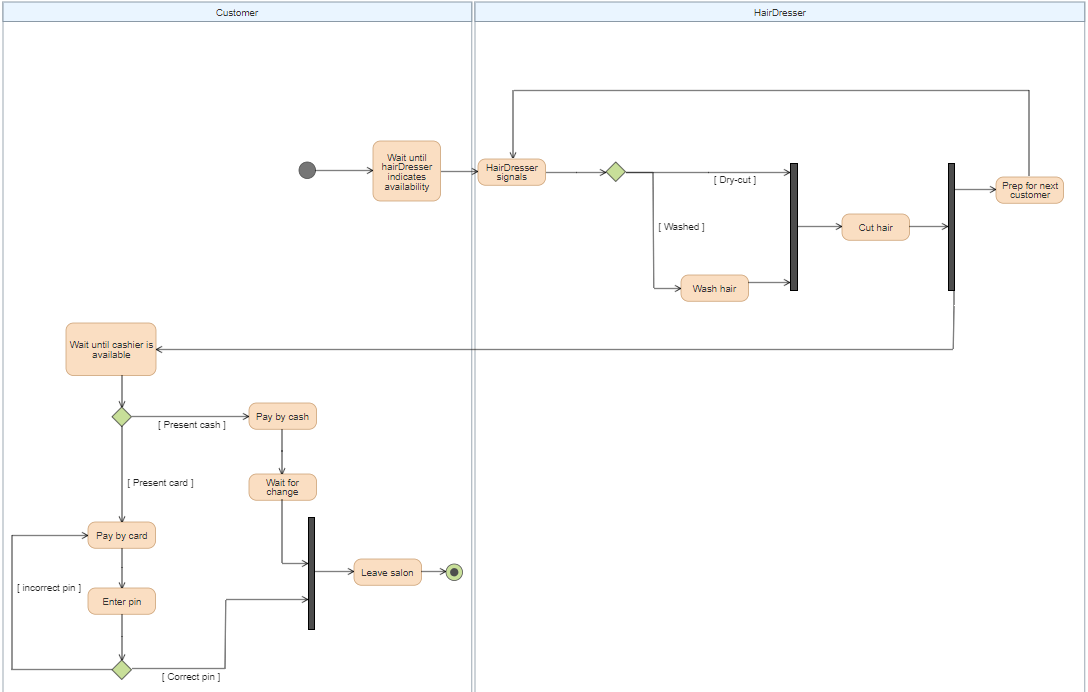
Task: Click the HairDresser swimlane title
Action: coord(778,12)
